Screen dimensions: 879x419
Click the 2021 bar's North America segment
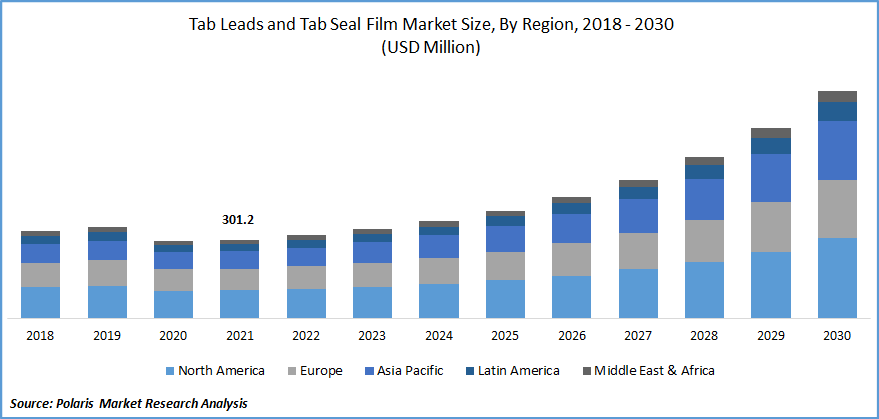[x=239, y=304]
